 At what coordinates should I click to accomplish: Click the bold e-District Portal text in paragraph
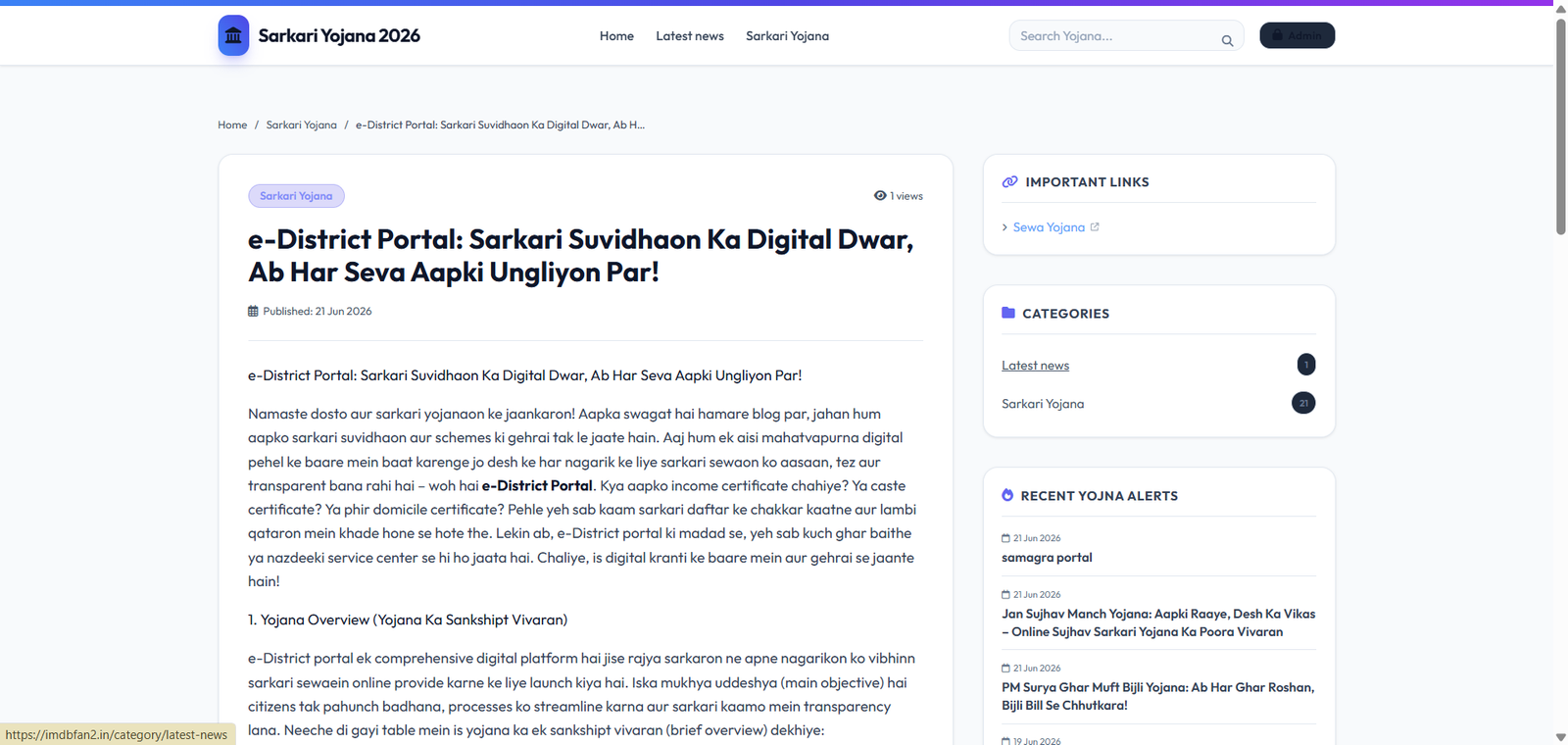(x=537, y=486)
